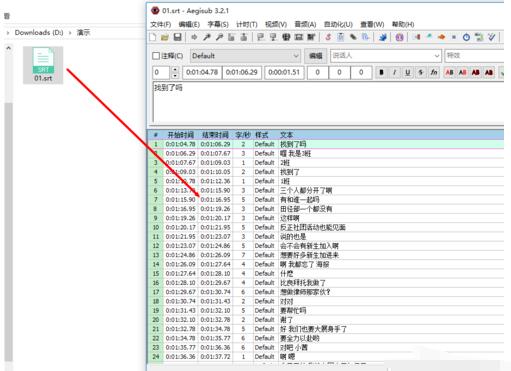Open the 计时(T) menu
The width and height of the screenshot is (511, 371).
(247, 24)
